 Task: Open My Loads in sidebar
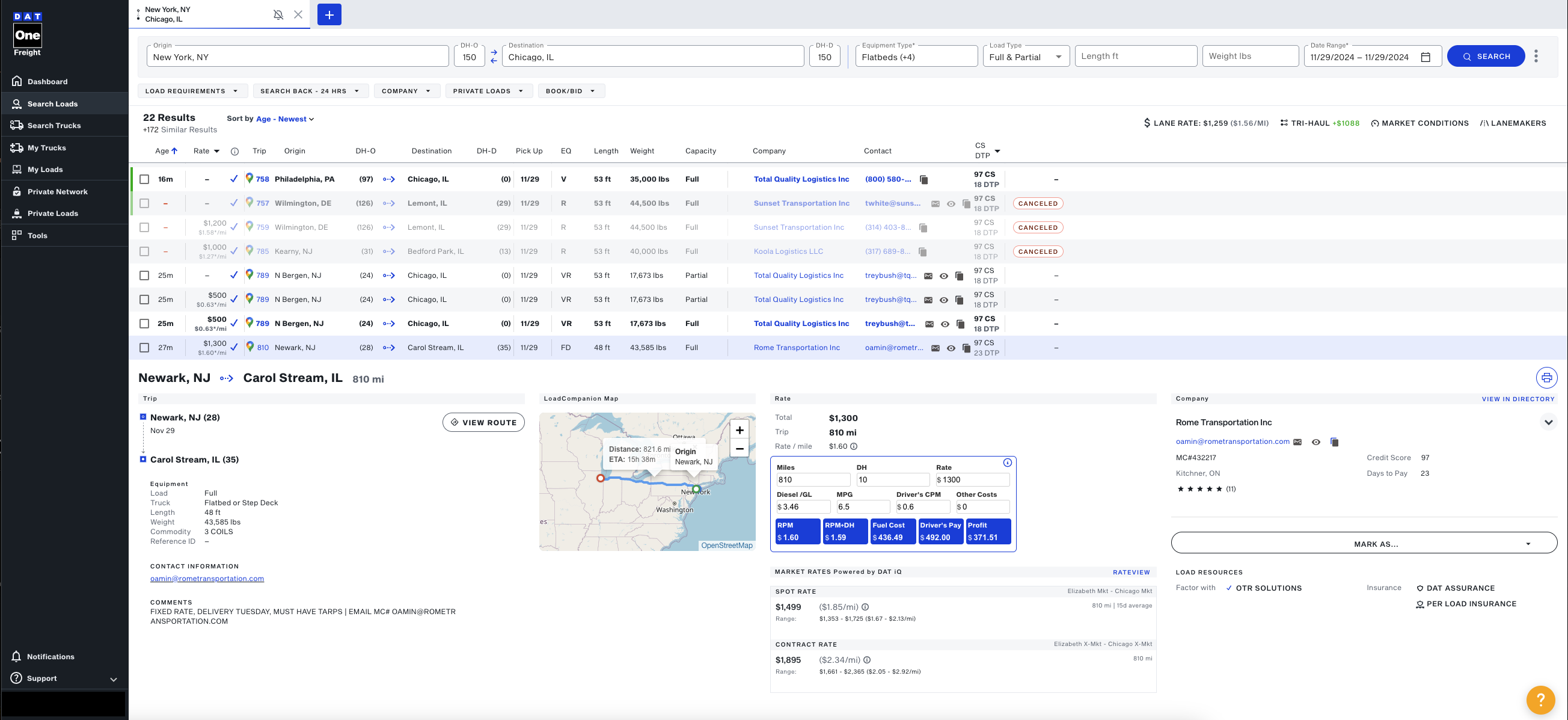[45, 170]
